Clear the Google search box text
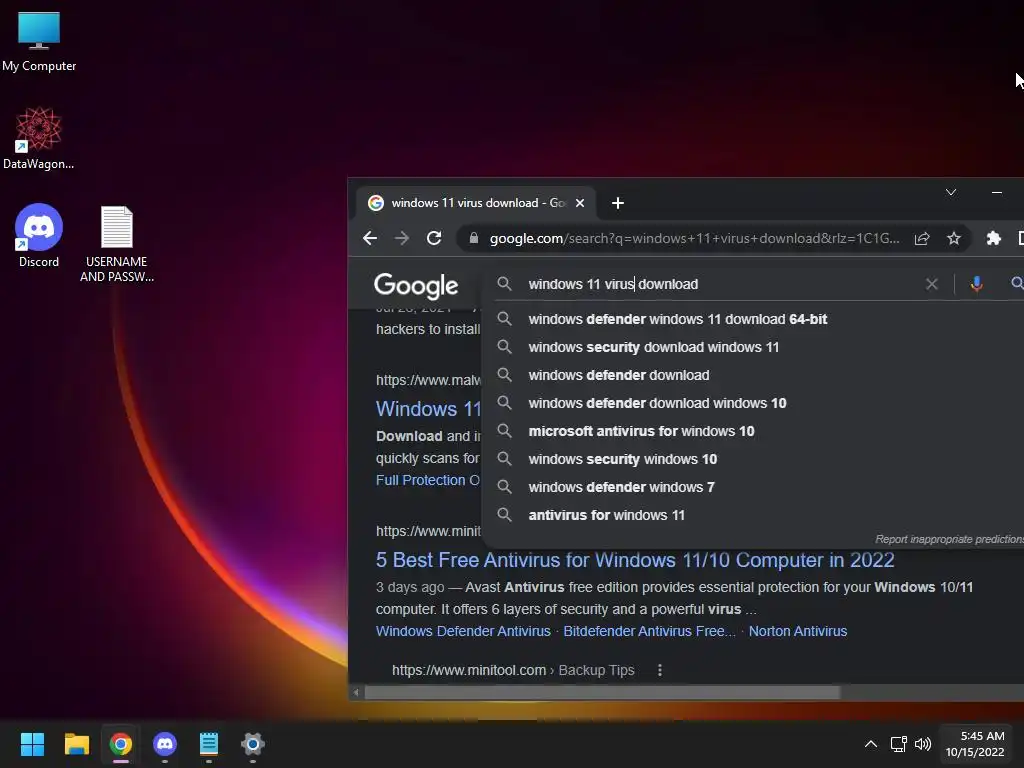 [x=932, y=284]
